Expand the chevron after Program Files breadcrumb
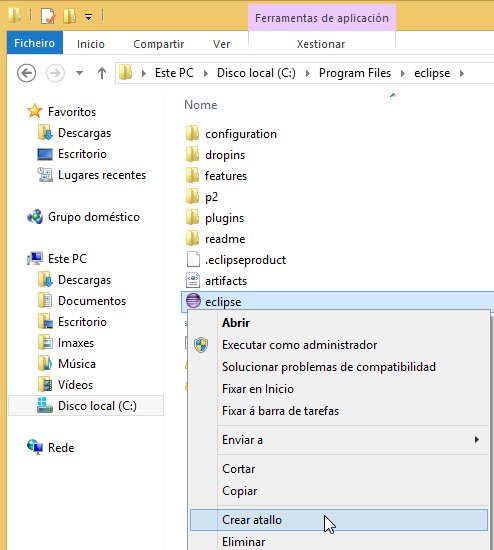 tap(403, 73)
